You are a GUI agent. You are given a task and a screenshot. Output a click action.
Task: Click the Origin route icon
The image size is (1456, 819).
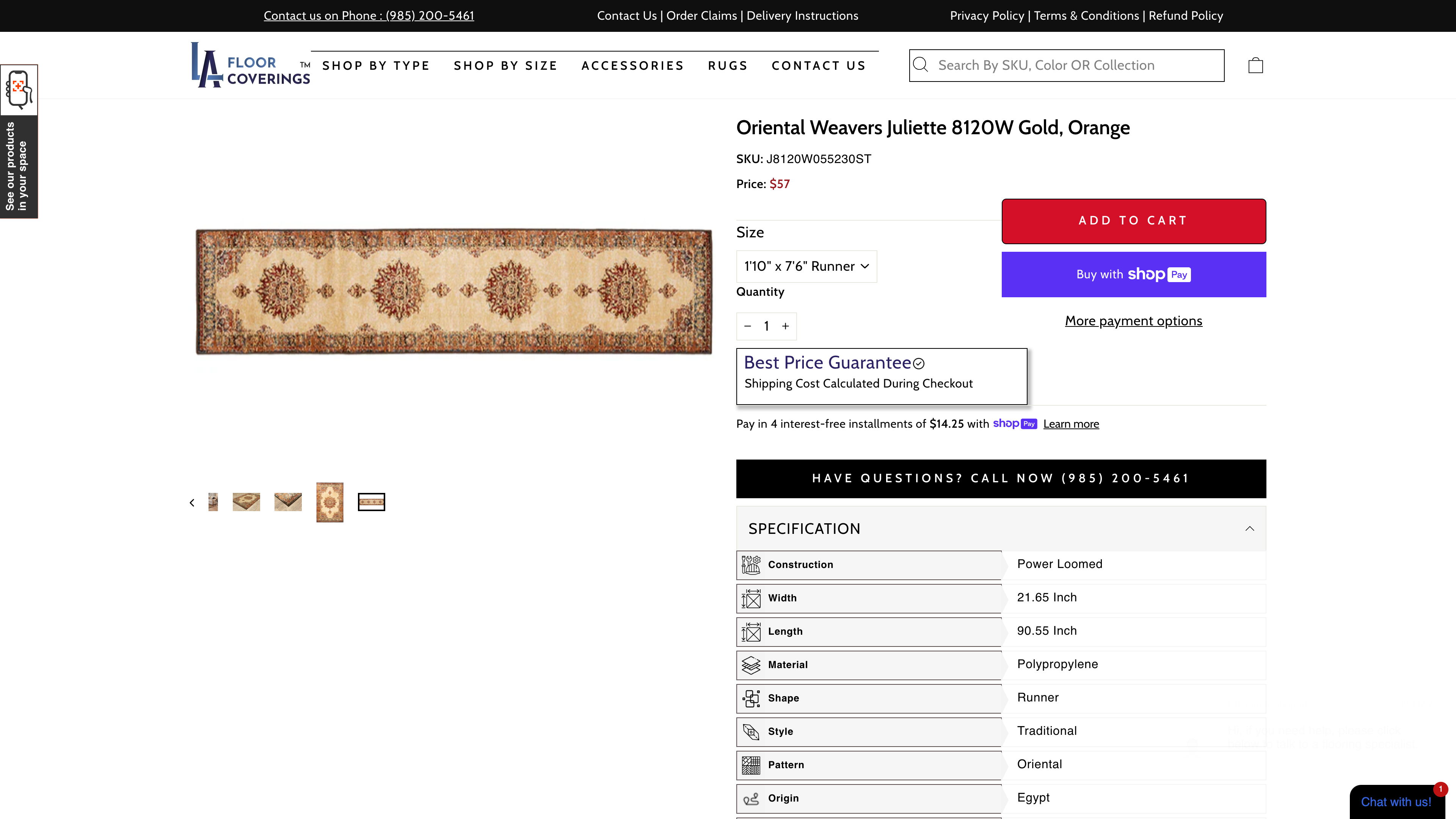[751, 798]
